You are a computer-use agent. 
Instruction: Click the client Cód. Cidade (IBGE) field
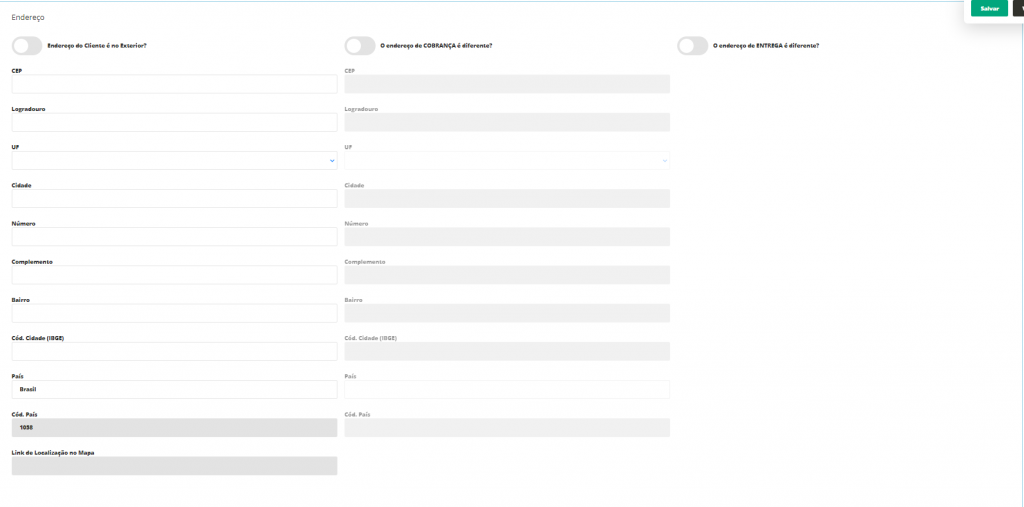174,352
